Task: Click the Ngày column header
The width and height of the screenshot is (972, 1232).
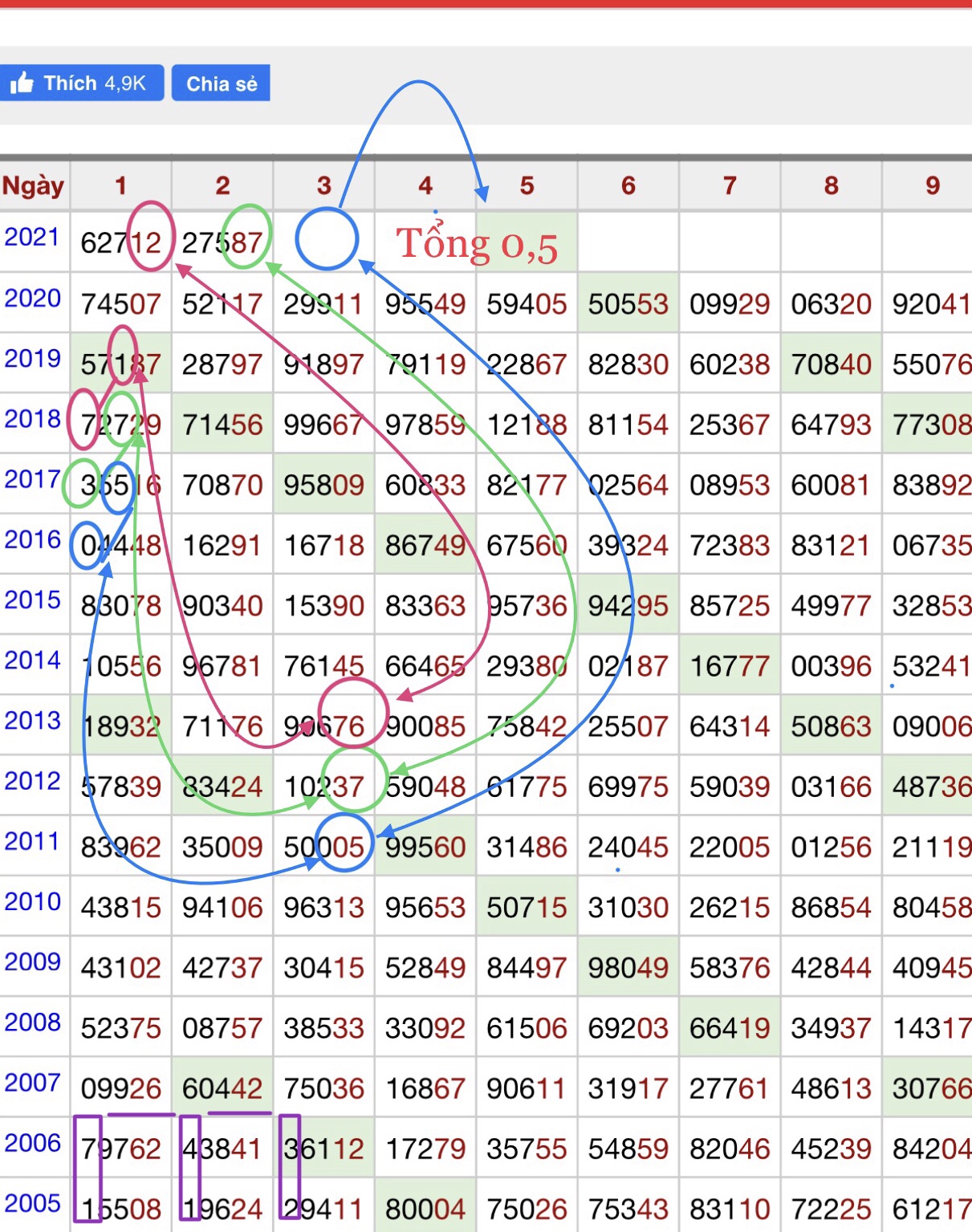Action: (x=34, y=186)
